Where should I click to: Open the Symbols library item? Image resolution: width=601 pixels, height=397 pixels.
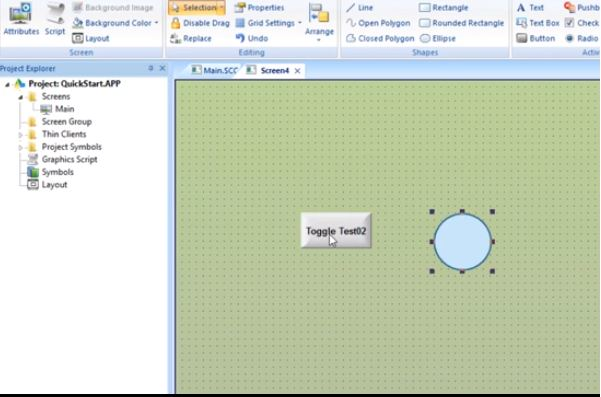click(57, 172)
